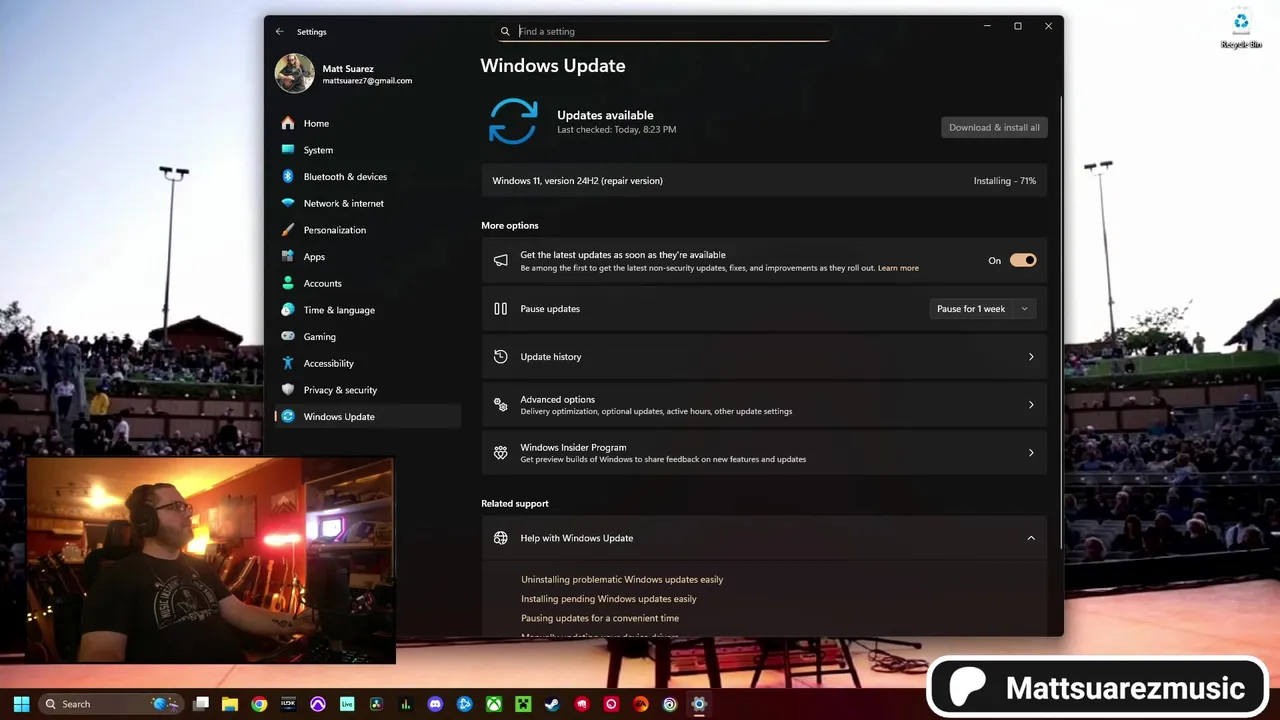Open Installing pending Windows updates easily link
The image size is (1280, 720).
[x=609, y=599]
